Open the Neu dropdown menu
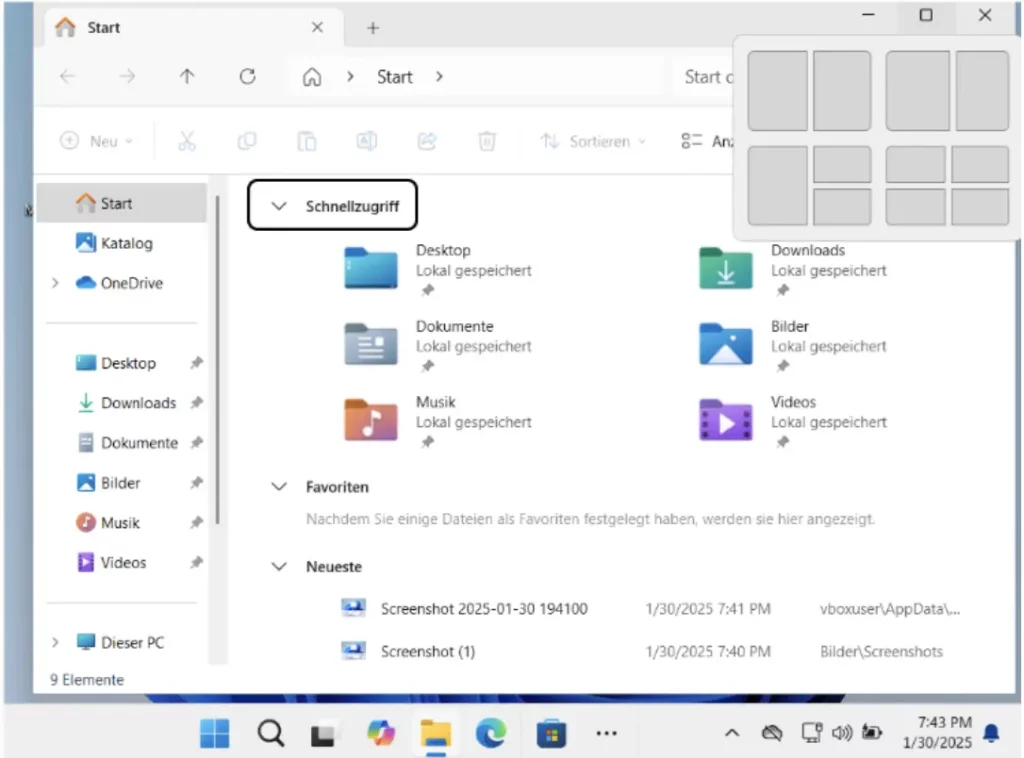 tap(96, 141)
